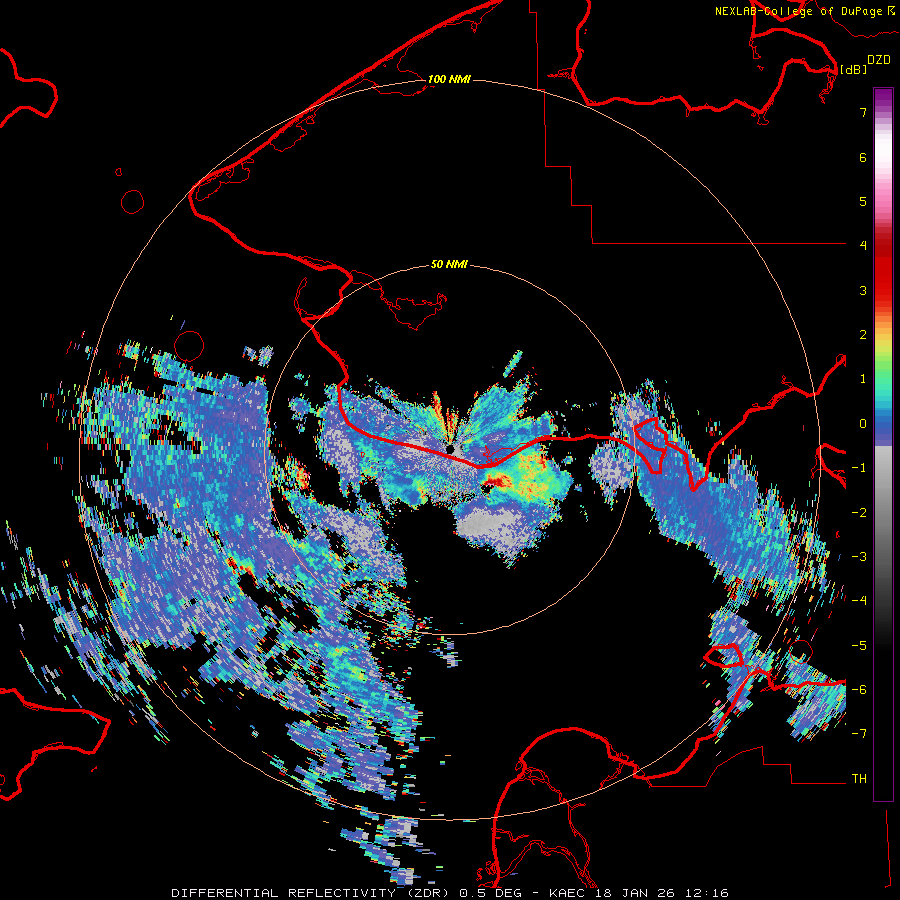Click the -1 tick label on the scale
This screenshot has width=900, height=900.
tap(859, 468)
